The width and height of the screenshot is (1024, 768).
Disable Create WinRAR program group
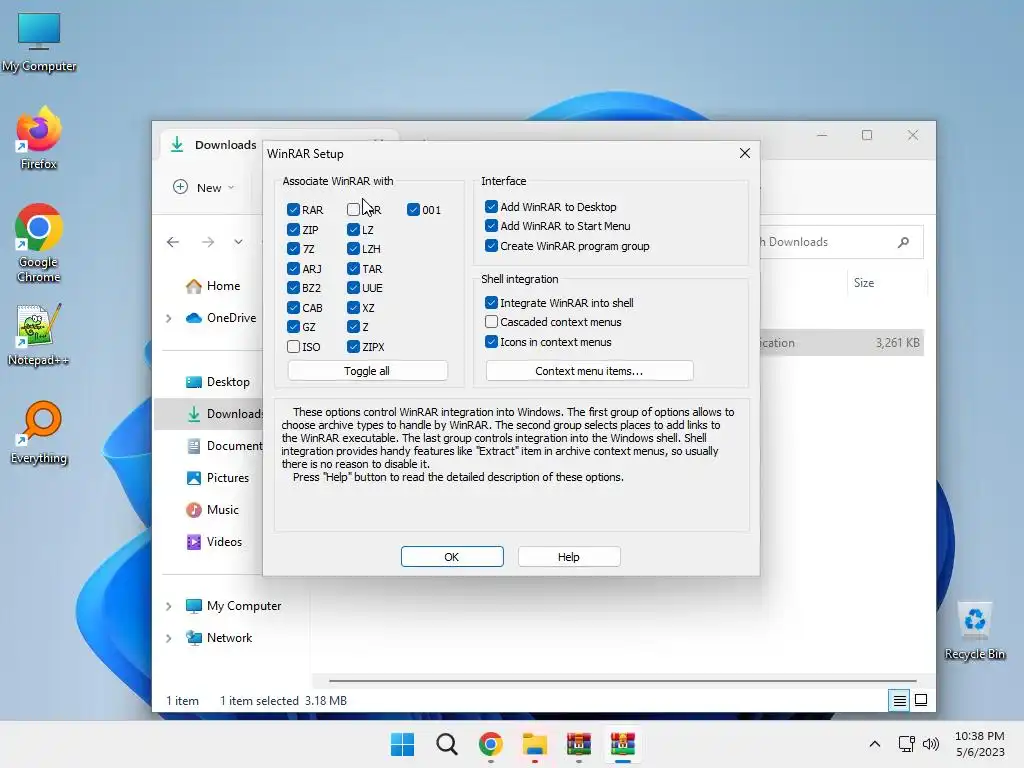pyautogui.click(x=492, y=246)
